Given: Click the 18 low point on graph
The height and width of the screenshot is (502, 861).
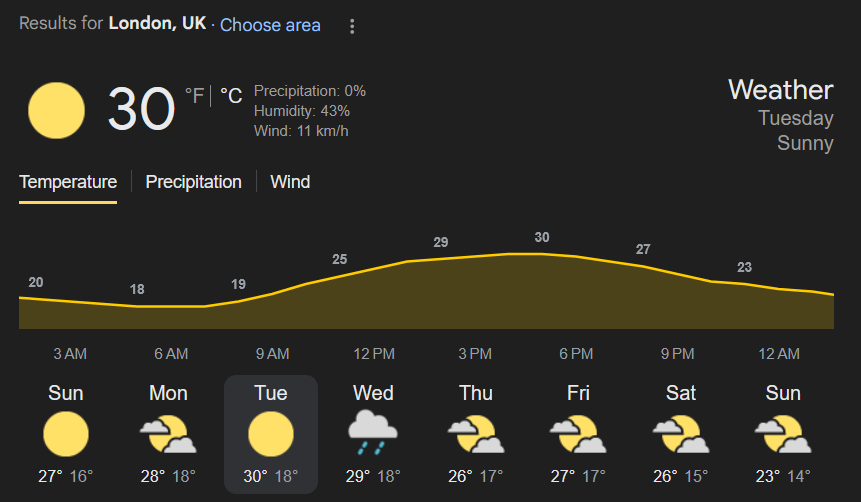Looking at the screenshot, I should coord(137,289).
